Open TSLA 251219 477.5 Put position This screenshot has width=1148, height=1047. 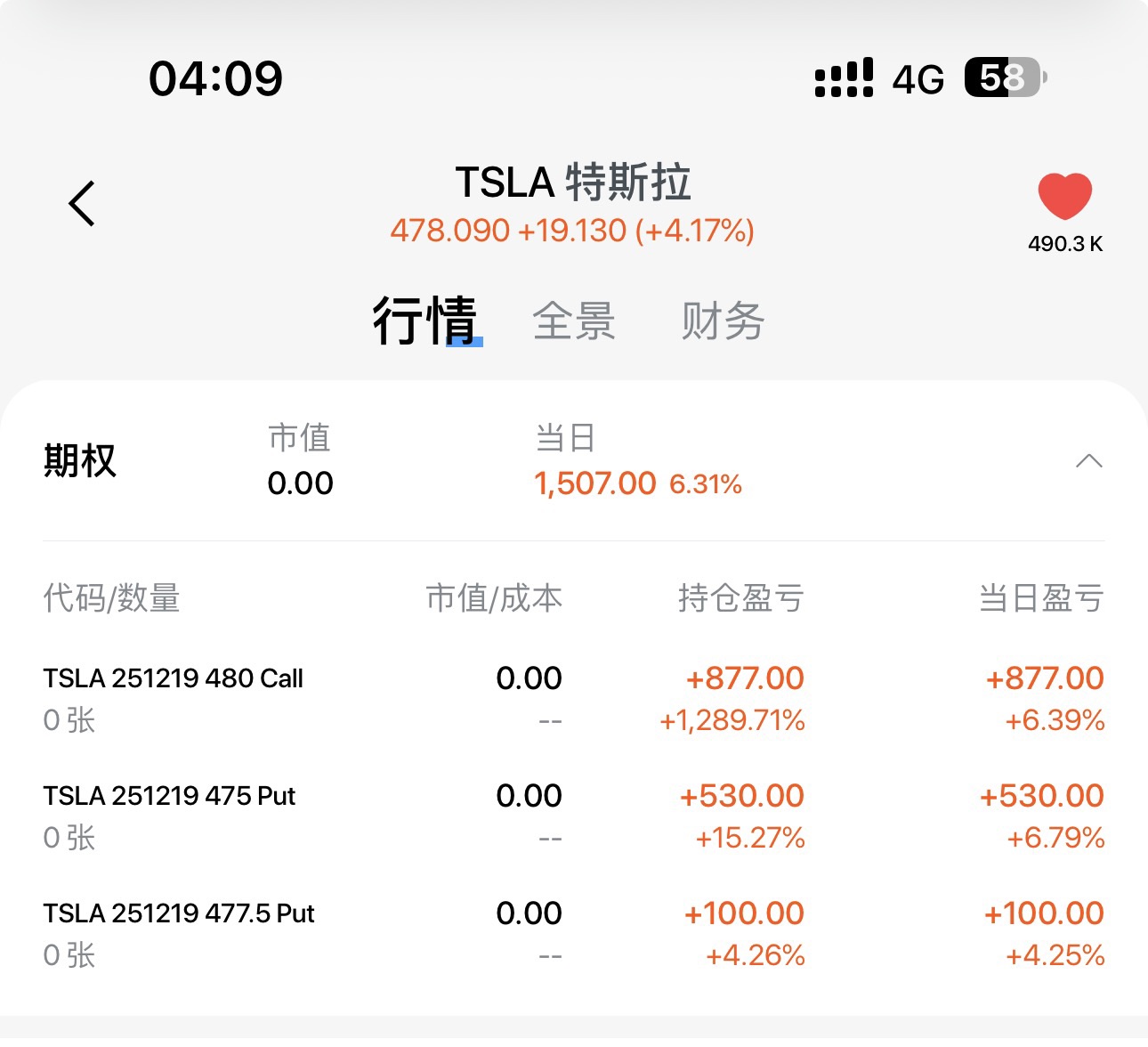coord(179,914)
